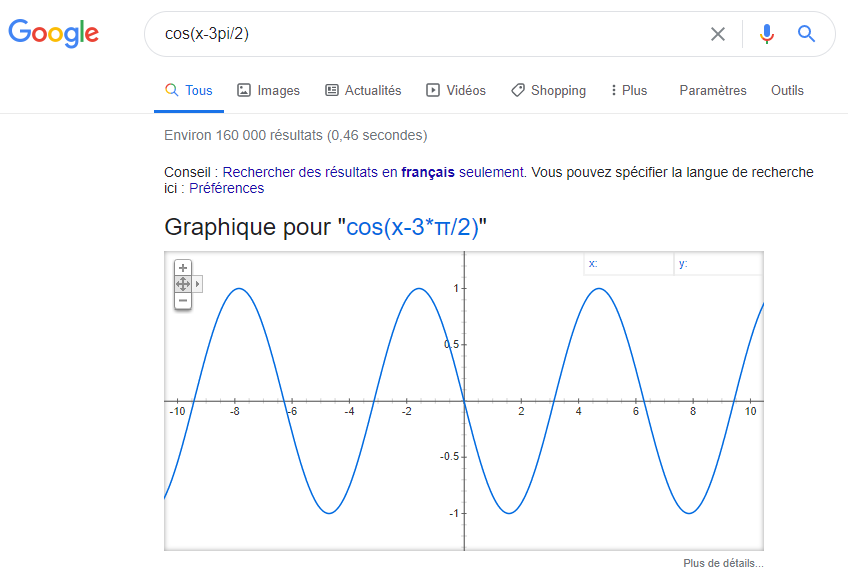This screenshot has height=582, width=848.
Task: Open the Vidéos tab
Action: [455, 90]
